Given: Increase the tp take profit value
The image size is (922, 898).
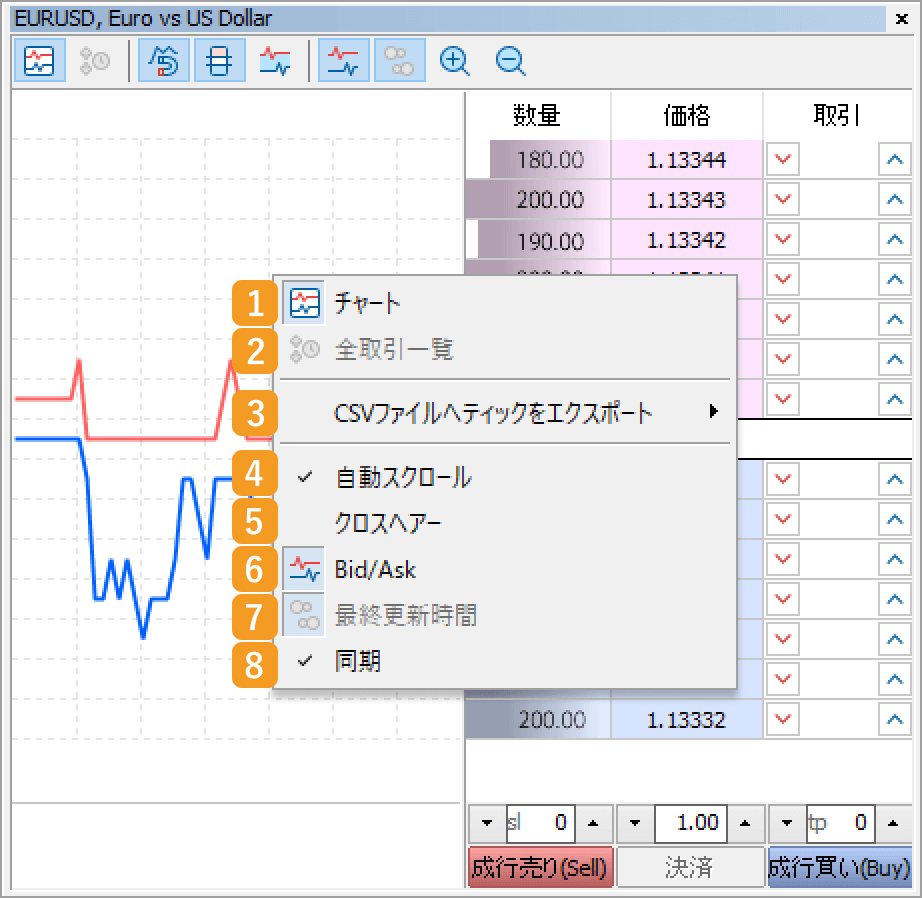Looking at the screenshot, I should click(893, 823).
